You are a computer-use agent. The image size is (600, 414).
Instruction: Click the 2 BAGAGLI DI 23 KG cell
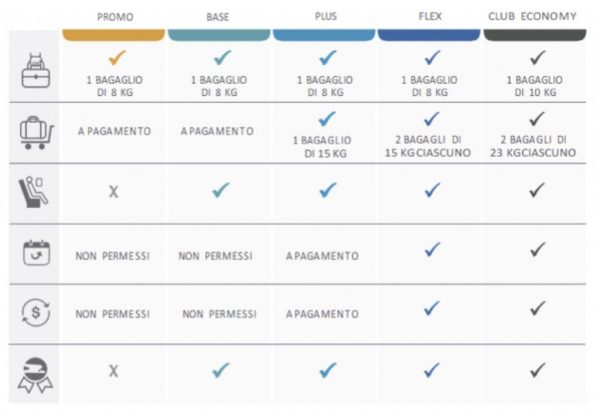[x=537, y=145]
